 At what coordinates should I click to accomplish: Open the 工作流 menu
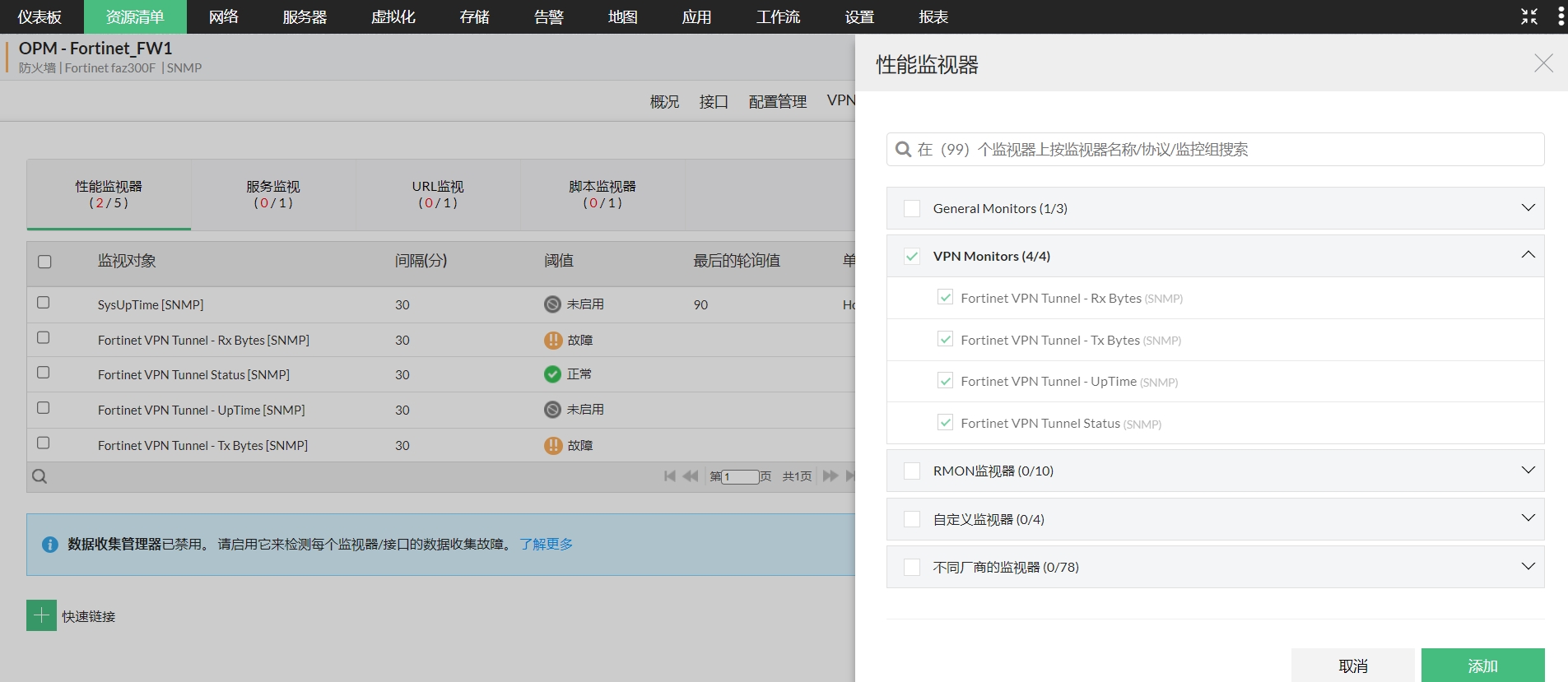(778, 16)
